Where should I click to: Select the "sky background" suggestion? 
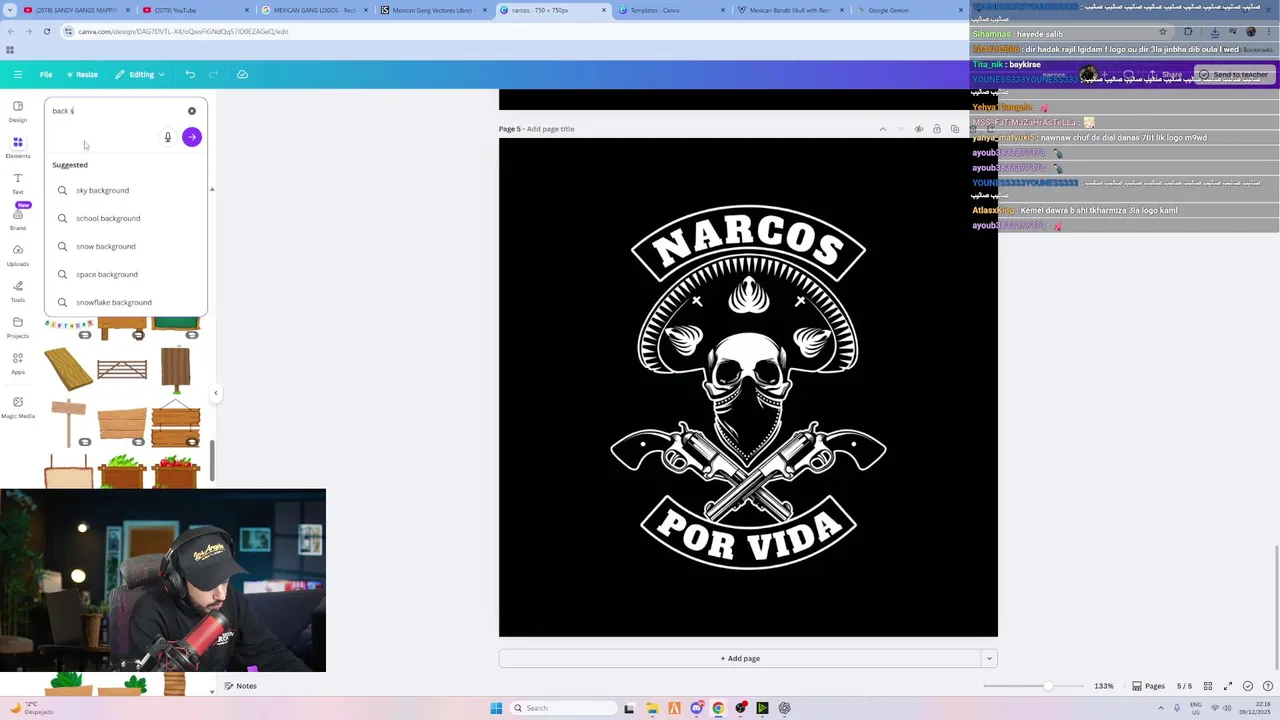(126, 190)
